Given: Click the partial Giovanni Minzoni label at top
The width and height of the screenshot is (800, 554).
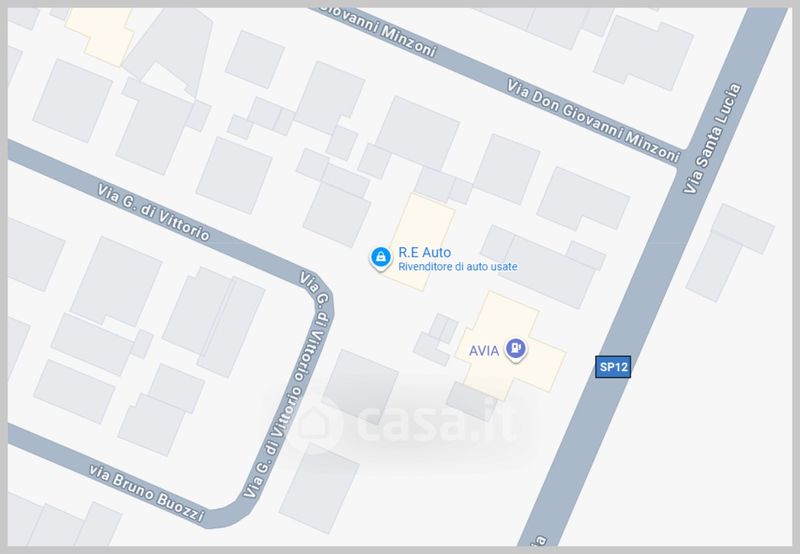Looking at the screenshot, I should click(x=378, y=32).
